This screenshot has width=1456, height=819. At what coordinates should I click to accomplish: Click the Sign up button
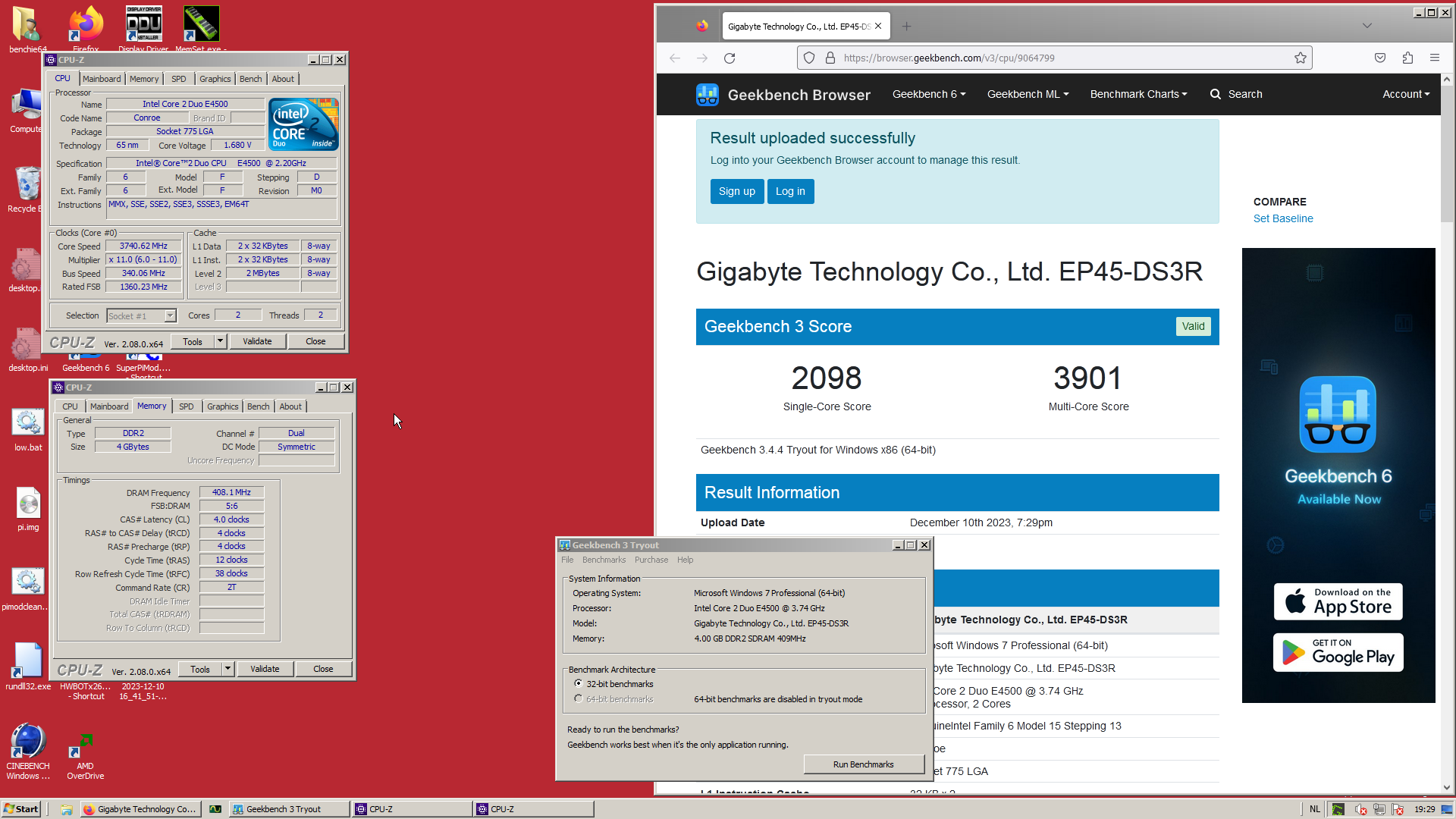736,191
